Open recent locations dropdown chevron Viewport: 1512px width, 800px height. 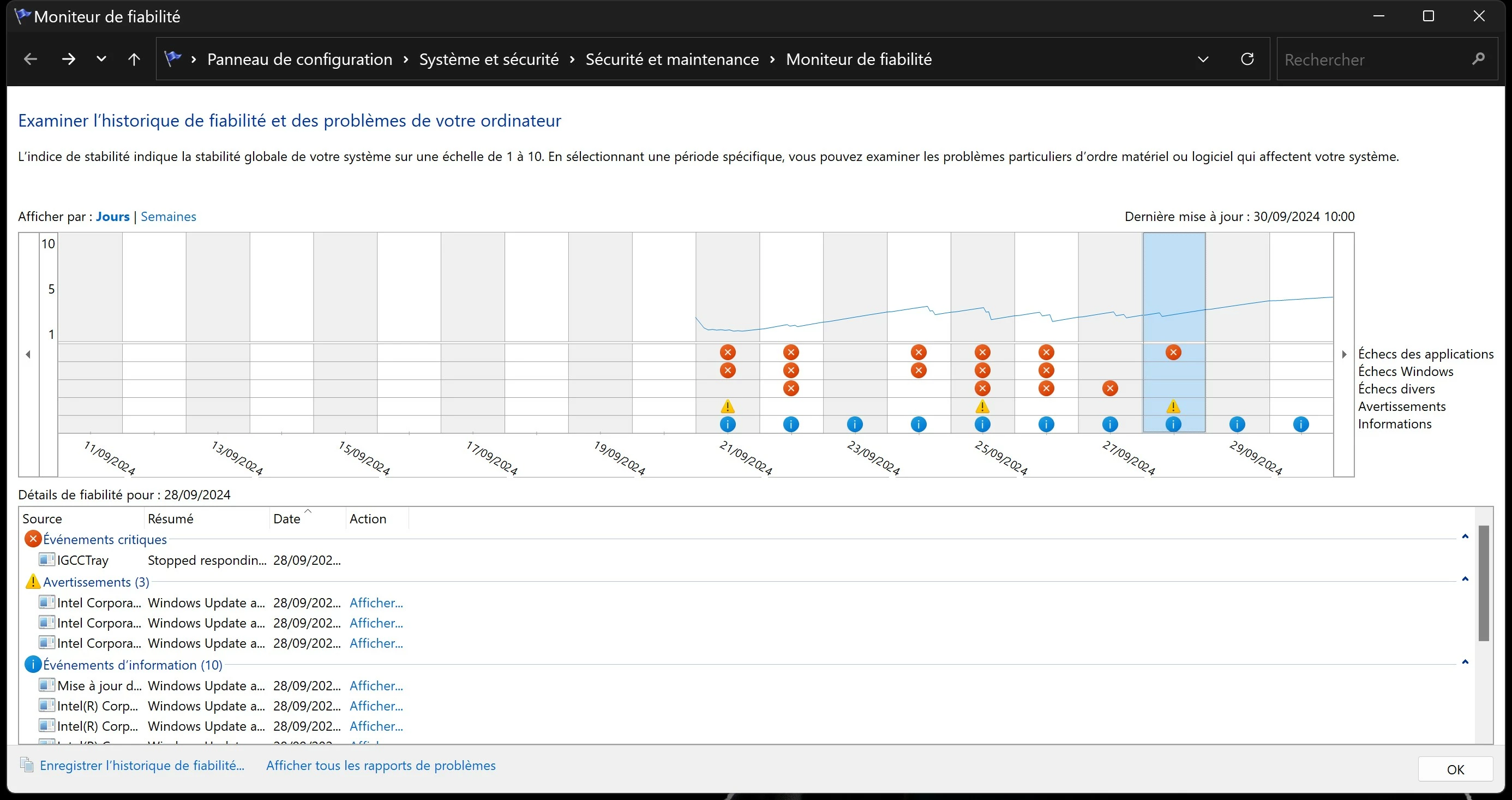coord(101,59)
